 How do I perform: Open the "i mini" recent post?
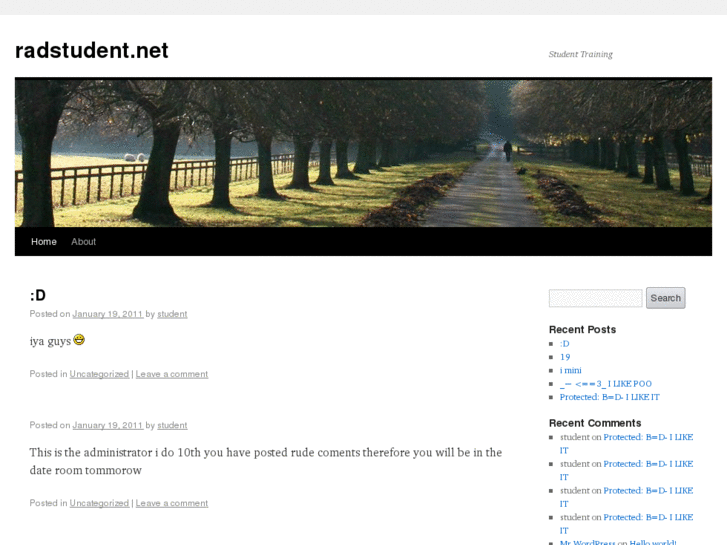point(570,370)
